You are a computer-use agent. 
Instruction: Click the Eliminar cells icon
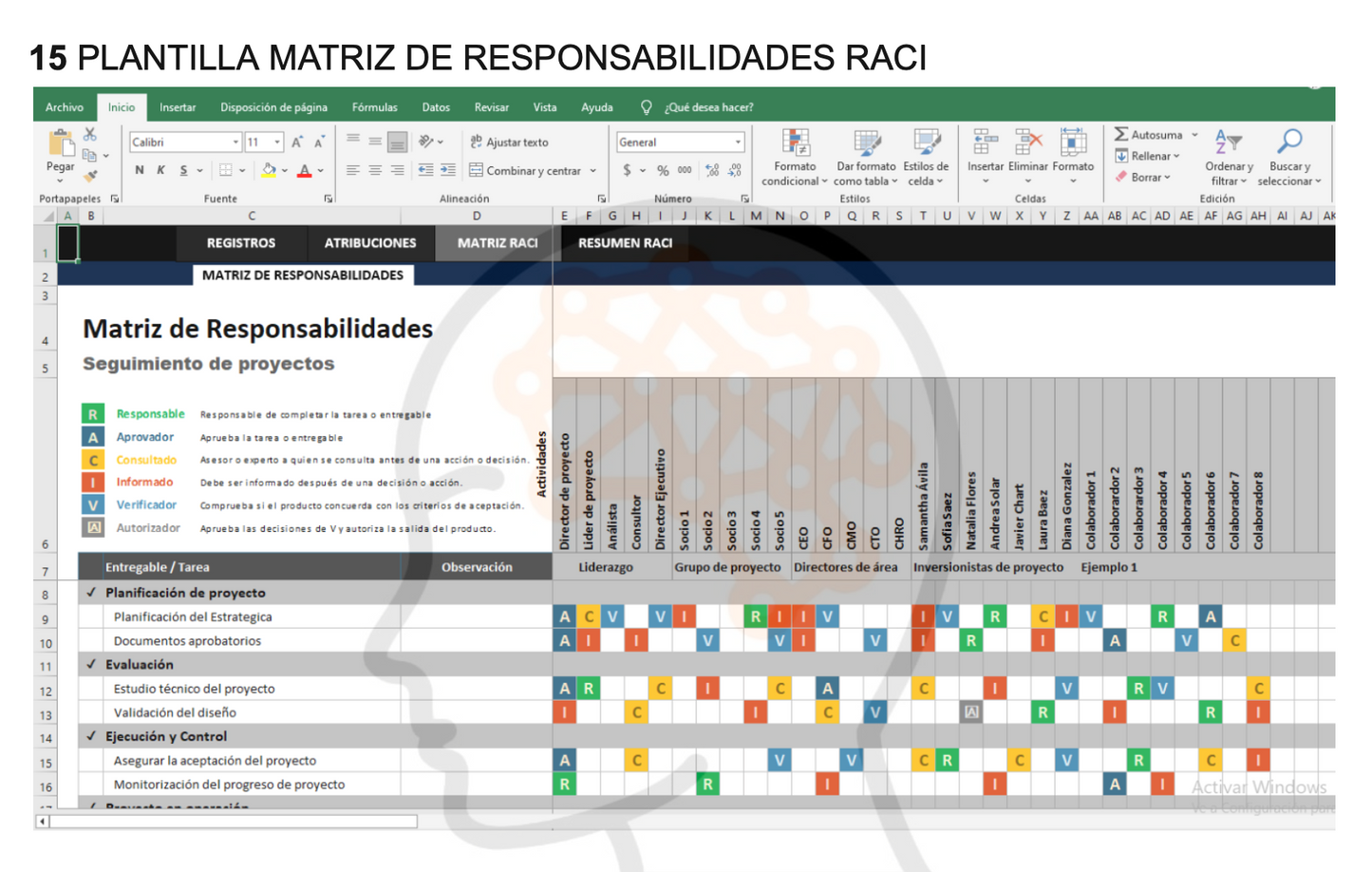click(x=1027, y=142)
